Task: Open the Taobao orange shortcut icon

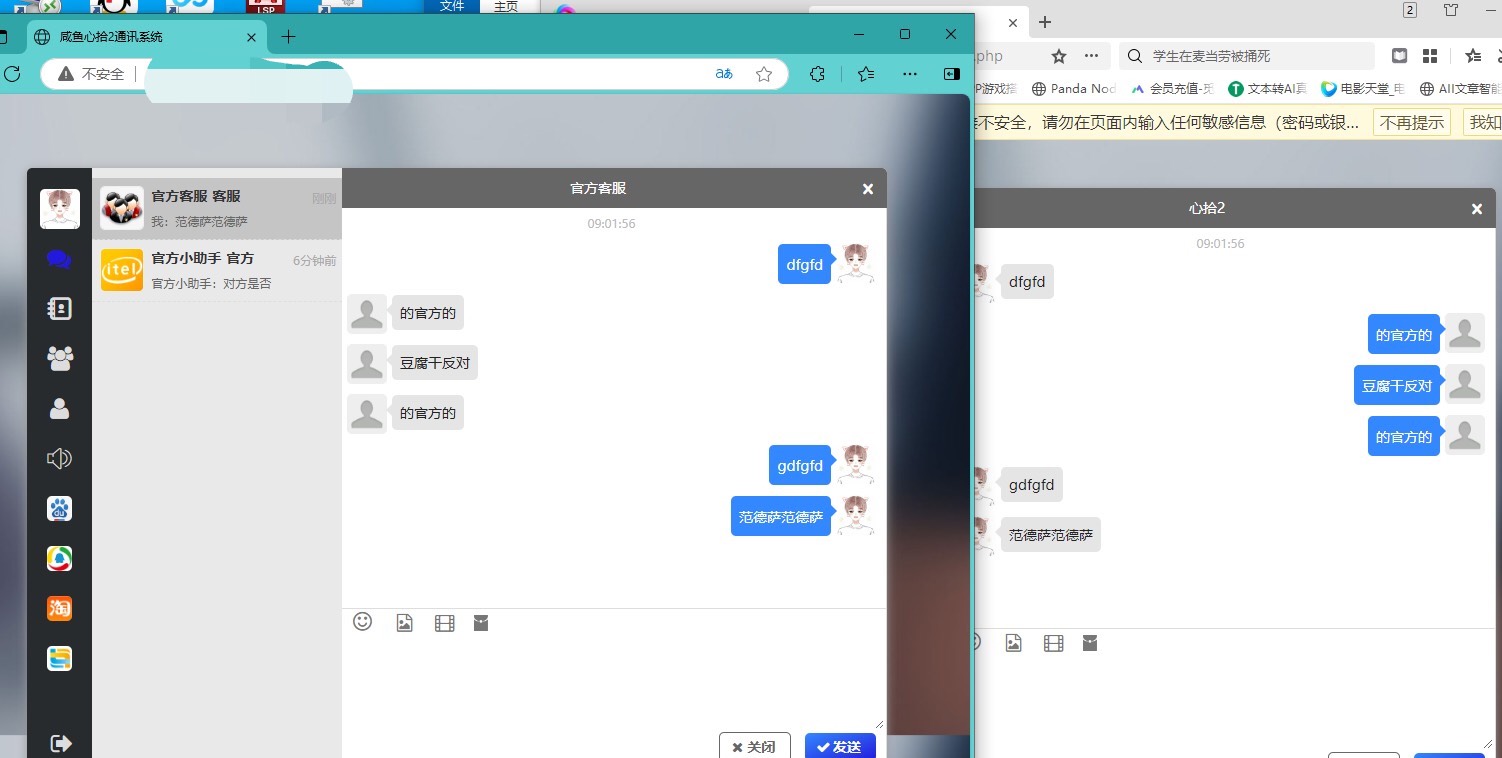Action: coord(60,608)
